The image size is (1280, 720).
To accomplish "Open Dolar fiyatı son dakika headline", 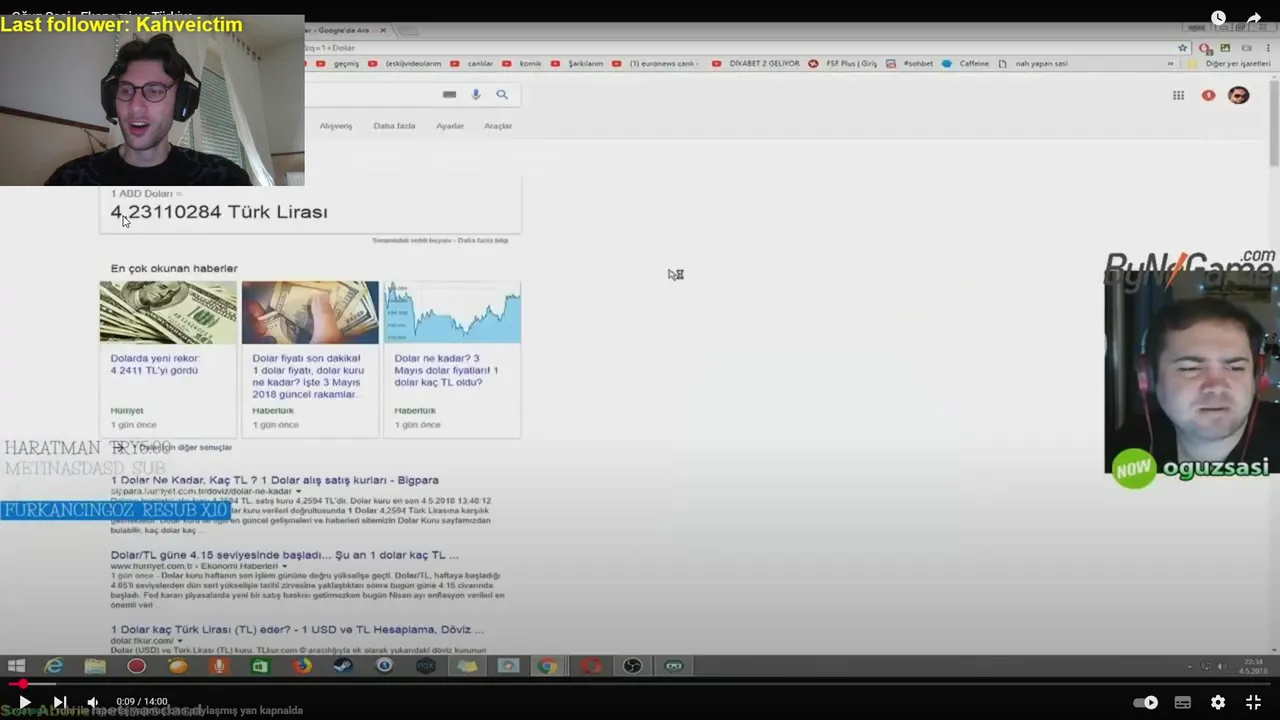I will point(308,376).
